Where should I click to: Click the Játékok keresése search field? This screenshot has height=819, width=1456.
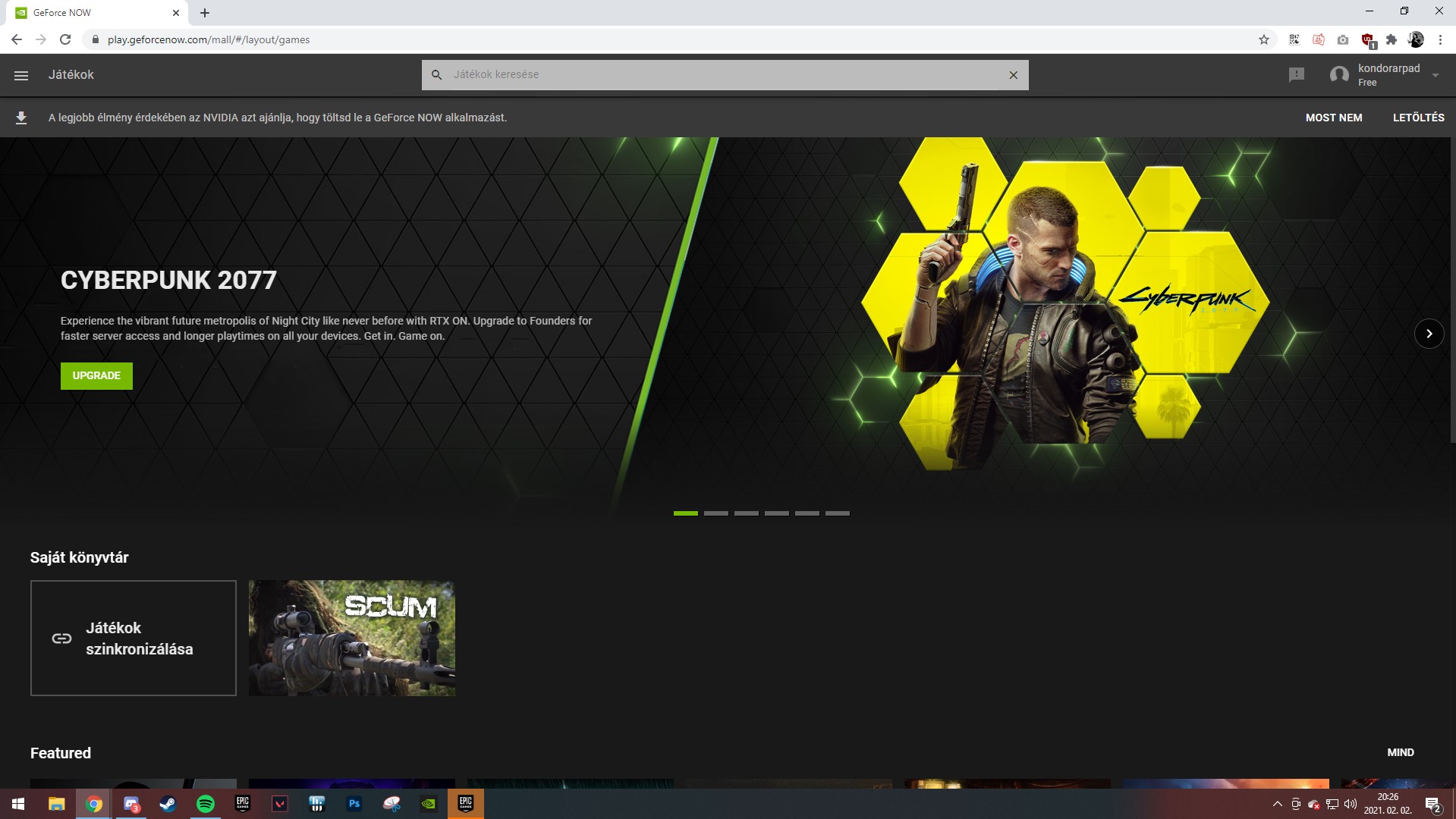point(721,75)
